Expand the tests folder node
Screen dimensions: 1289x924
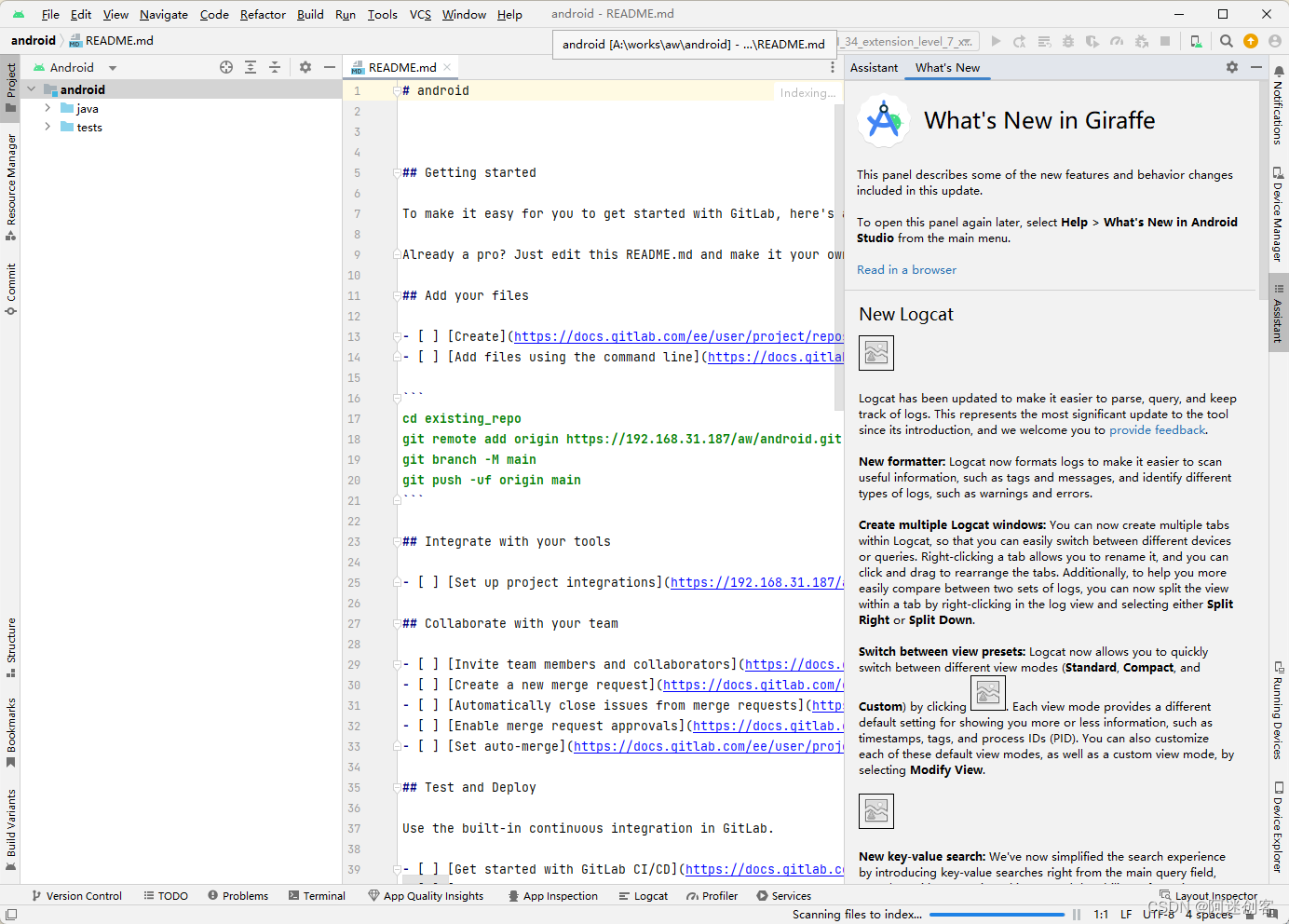point(47,127)
